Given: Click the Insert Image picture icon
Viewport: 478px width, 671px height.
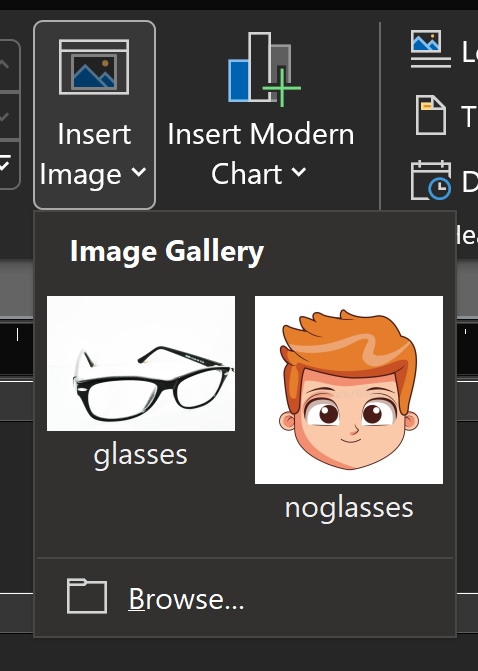Looking at the screenshot, I should click(94, 67).
